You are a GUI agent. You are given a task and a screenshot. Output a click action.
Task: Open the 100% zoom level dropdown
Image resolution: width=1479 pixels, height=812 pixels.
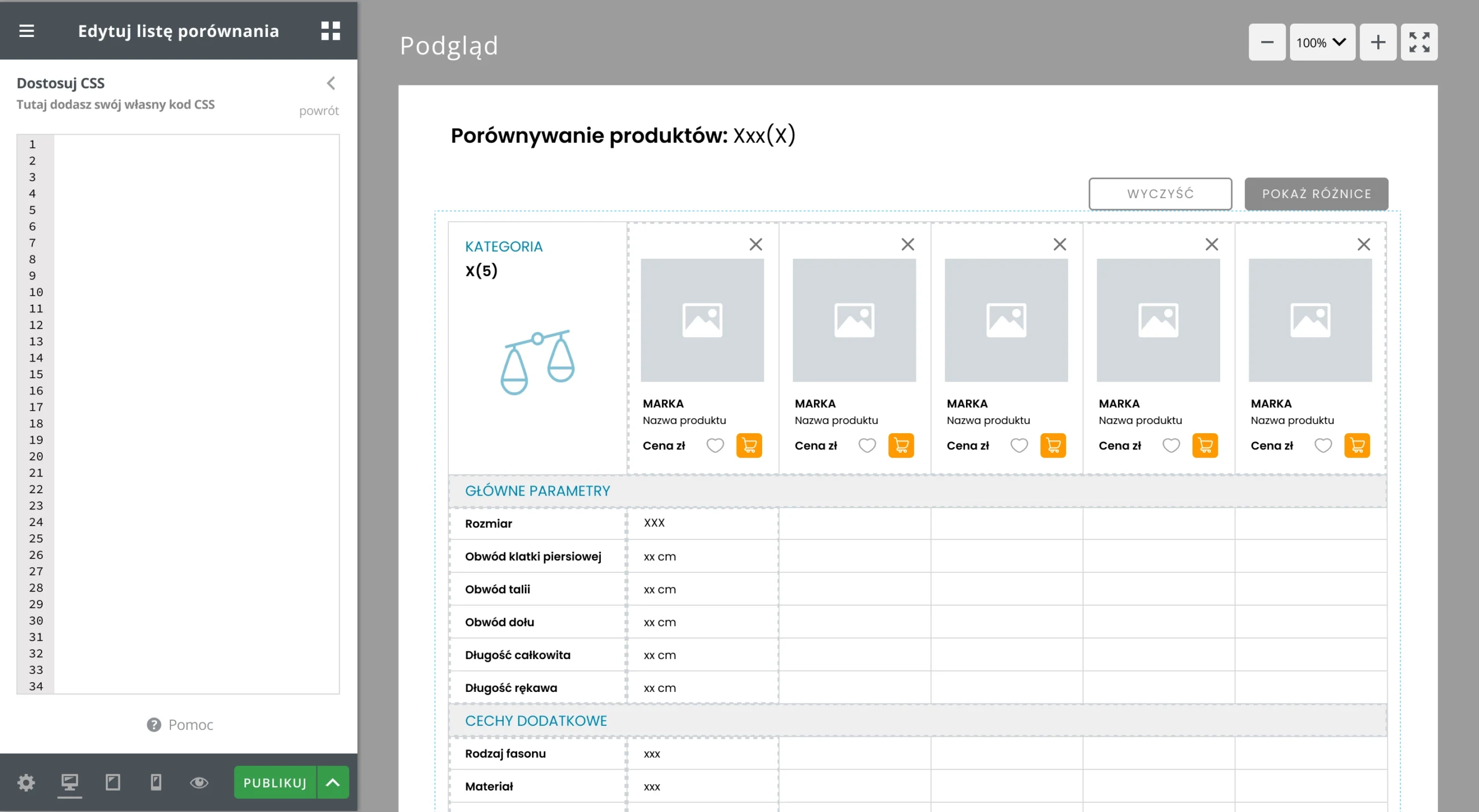point(1322,42)
